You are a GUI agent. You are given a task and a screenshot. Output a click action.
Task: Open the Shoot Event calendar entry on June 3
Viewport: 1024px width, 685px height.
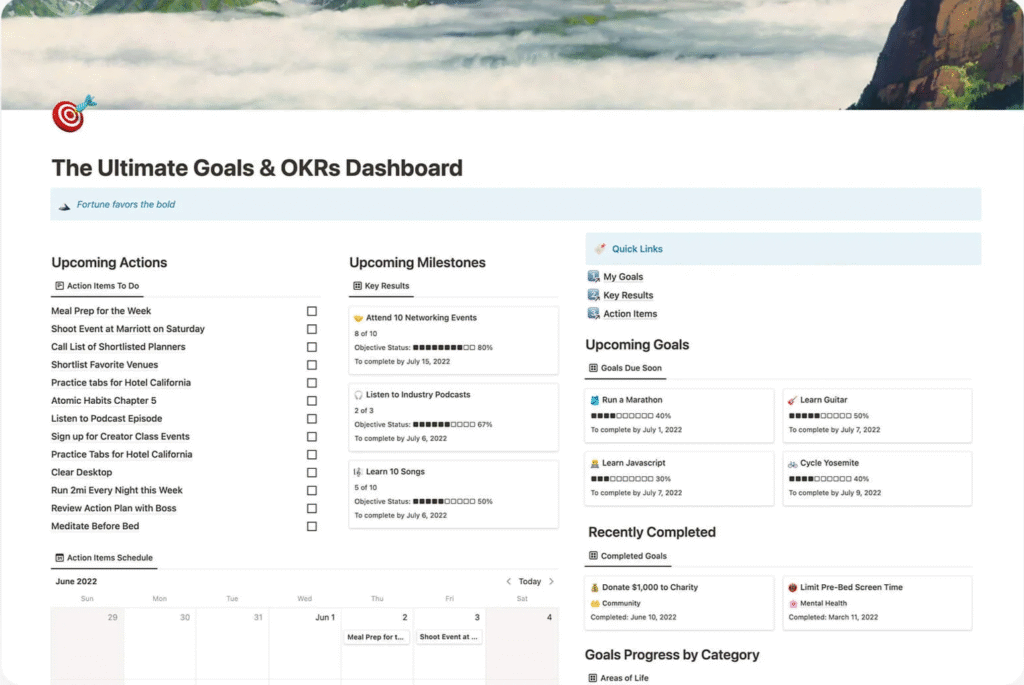point(449,636)
